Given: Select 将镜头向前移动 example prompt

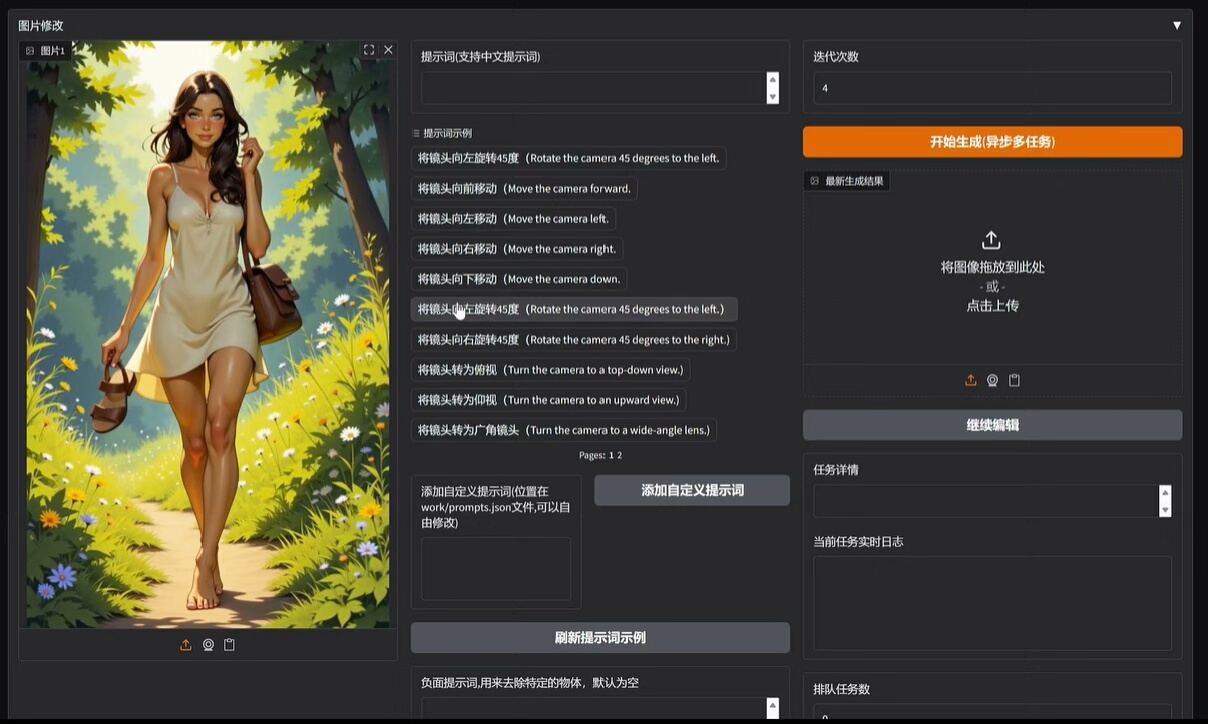Looking at the screenshot, I should 524,188.
